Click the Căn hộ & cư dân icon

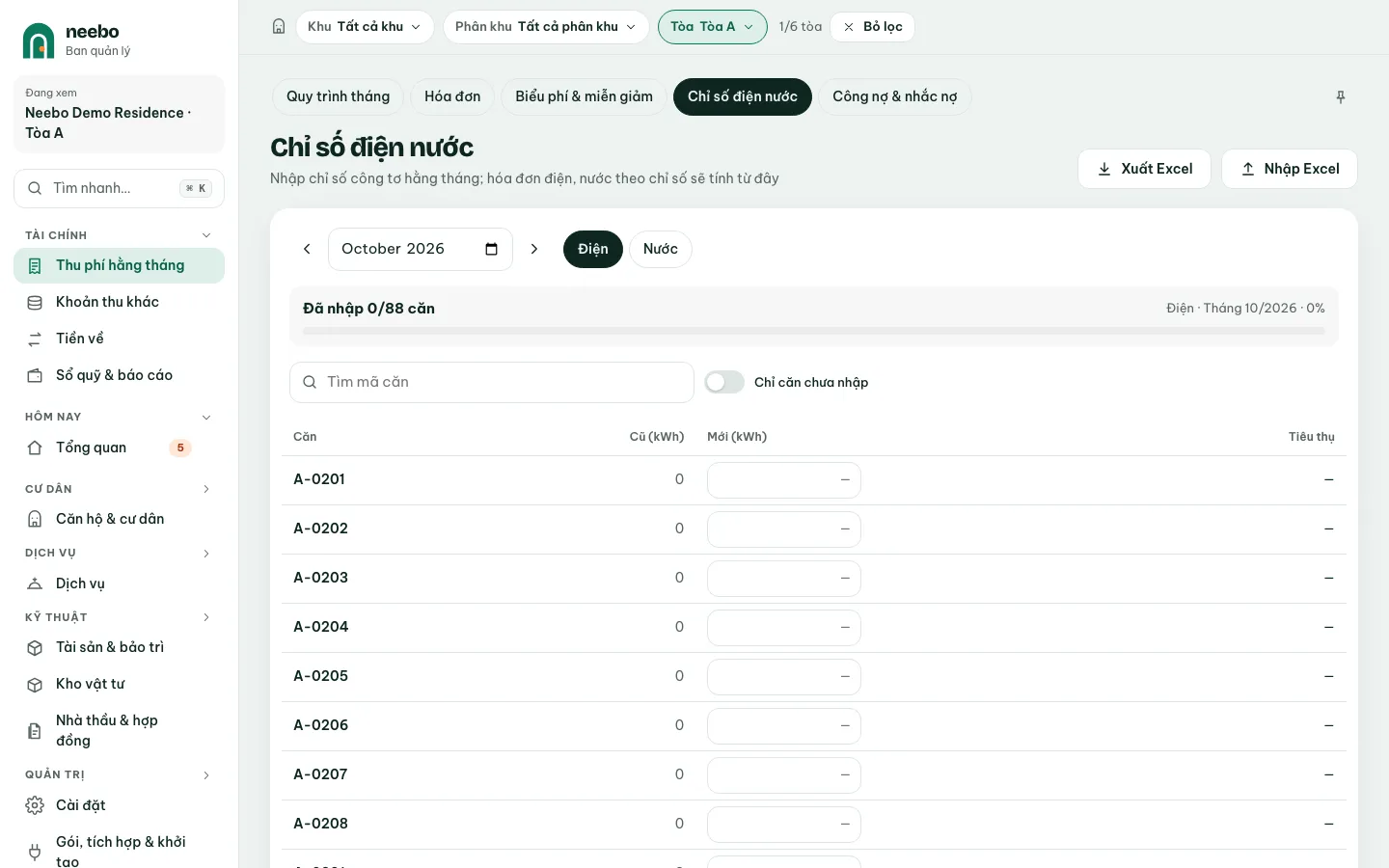[35, 520]
